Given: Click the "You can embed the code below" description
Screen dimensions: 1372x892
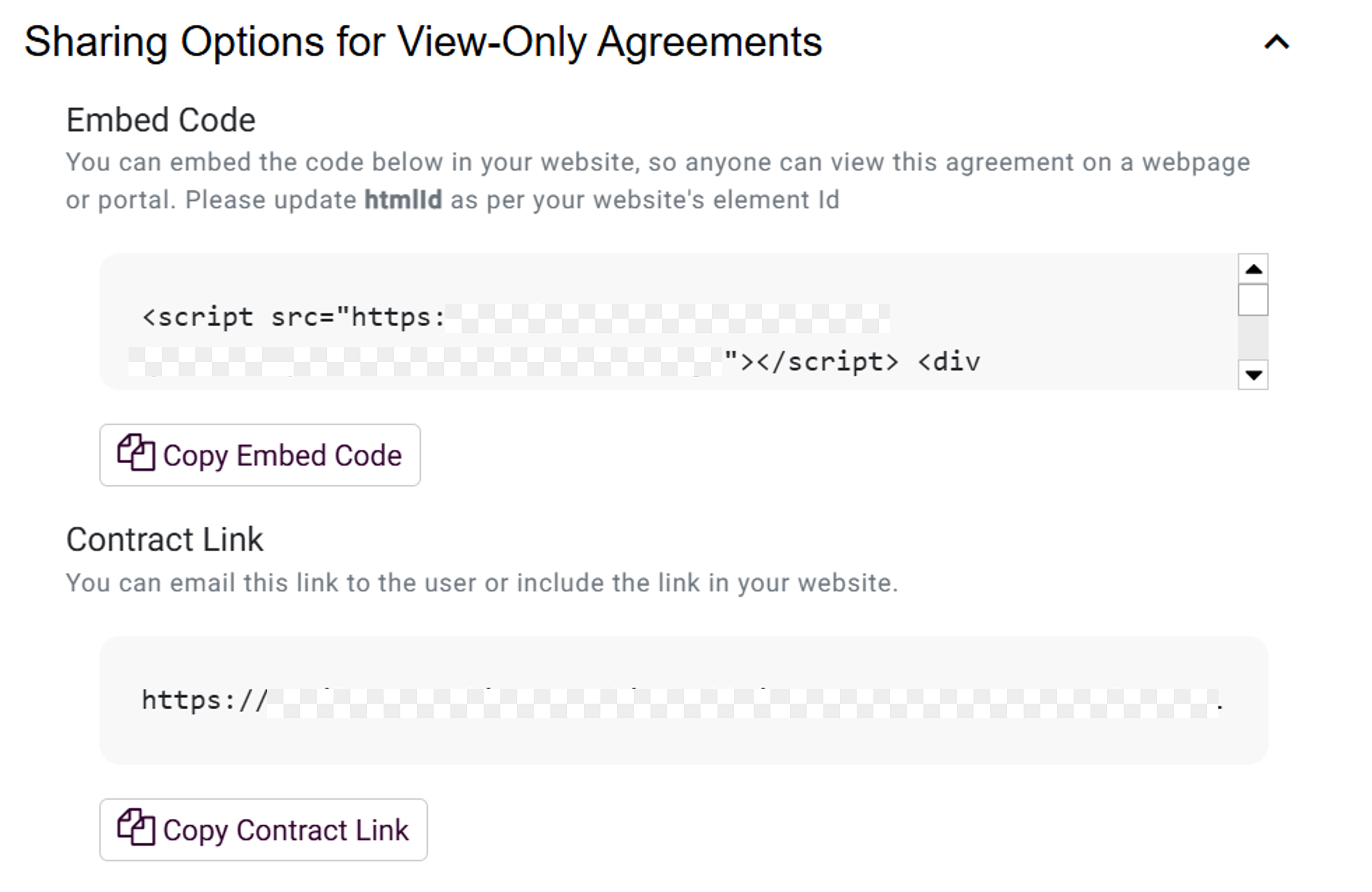Looking at the screenshot, I should pyautogui.click(x=657, y=163).
